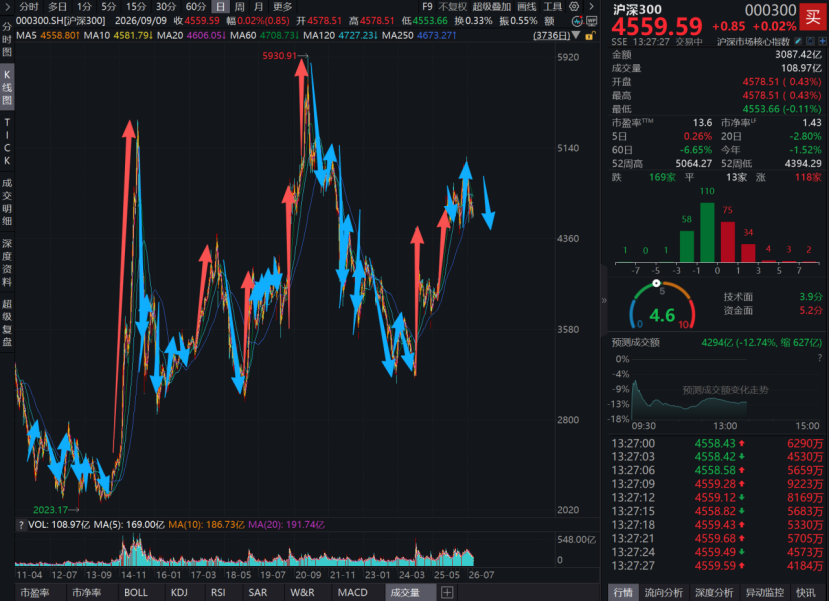This screenshot has width=829, height=601.
Task: Collapse the right side panel double-chevron handle
Action: click(604, 300)
